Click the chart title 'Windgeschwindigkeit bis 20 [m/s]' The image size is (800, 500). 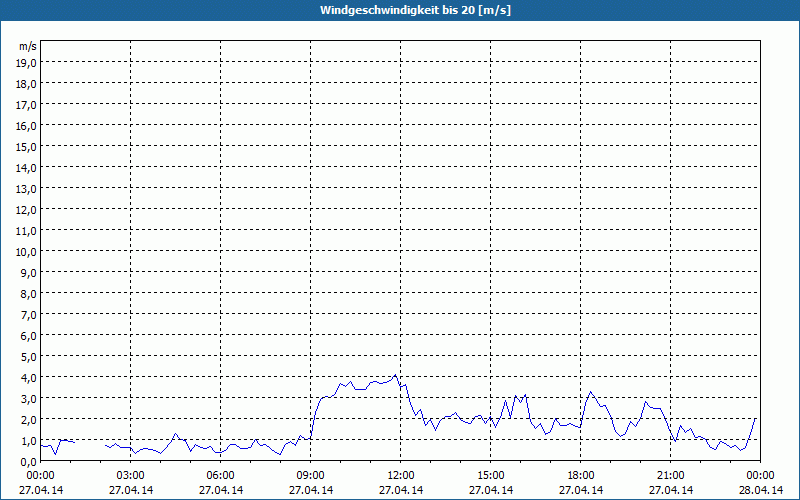tap(415, 10)
